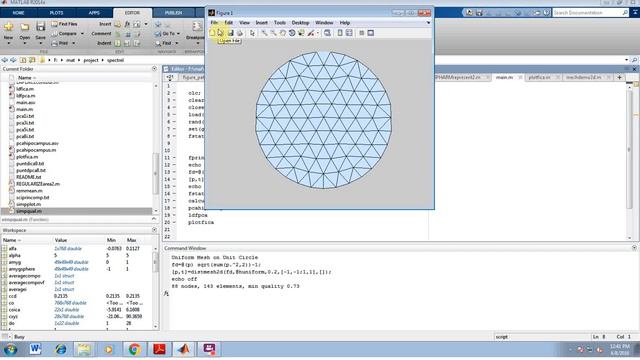Image resolution: width=640 pixels, height=360 pixels.
Task: Click the New file icon in Editor ribbon
Action: pos(9,27)
